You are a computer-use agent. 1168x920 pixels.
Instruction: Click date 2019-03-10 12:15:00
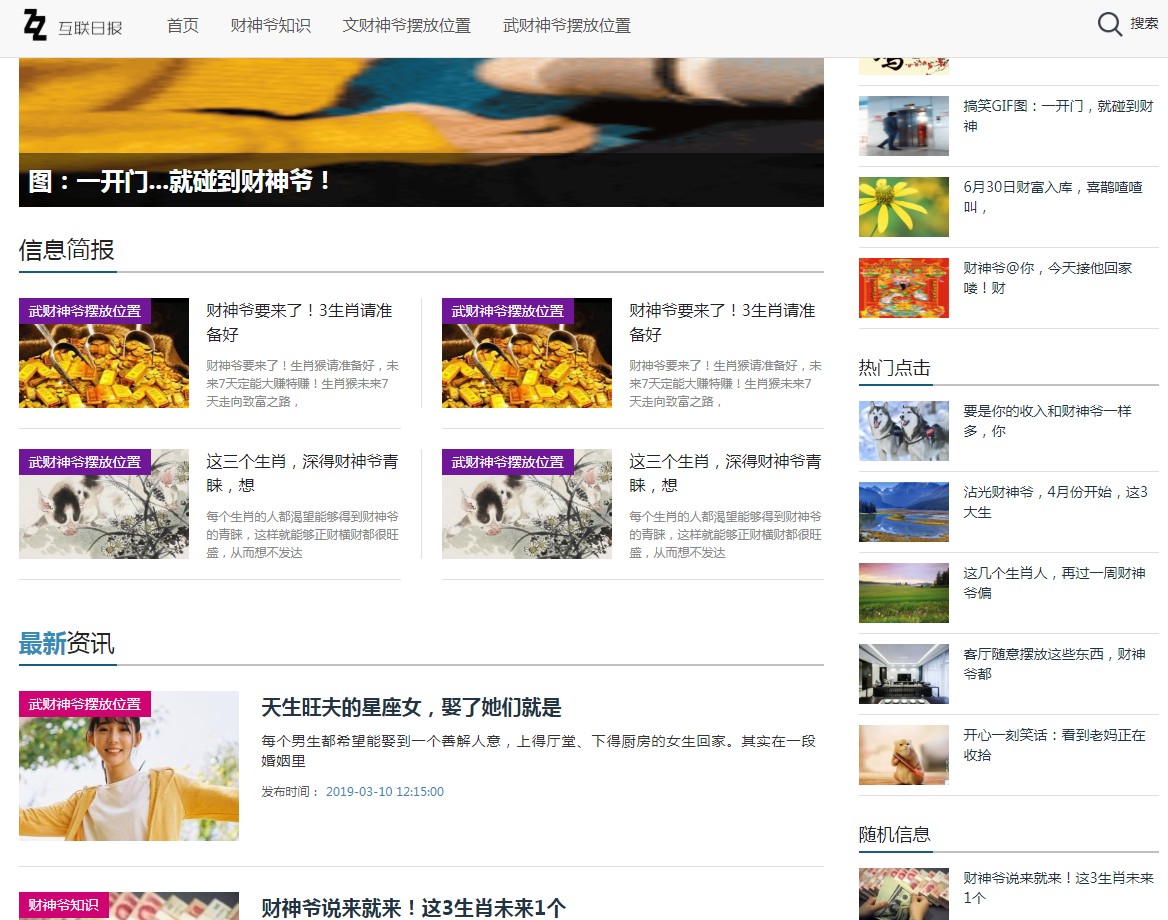point(384,792)
